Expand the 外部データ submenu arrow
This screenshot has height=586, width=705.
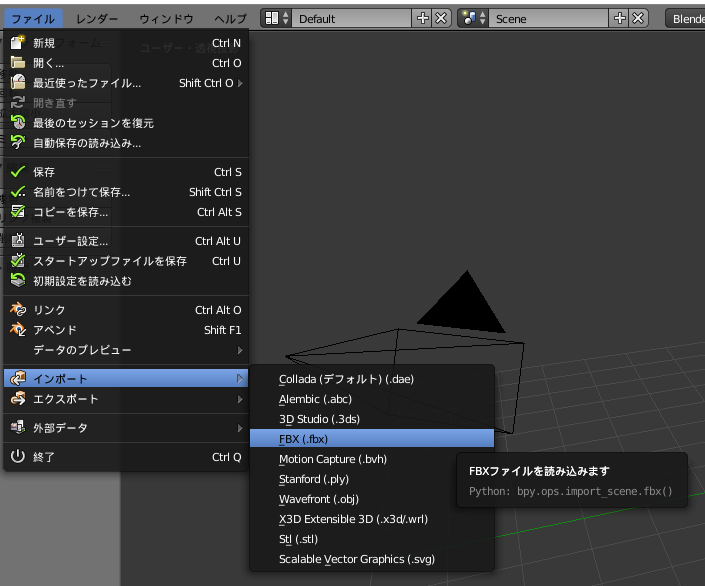pyautogui.click(x=240, y=428)
